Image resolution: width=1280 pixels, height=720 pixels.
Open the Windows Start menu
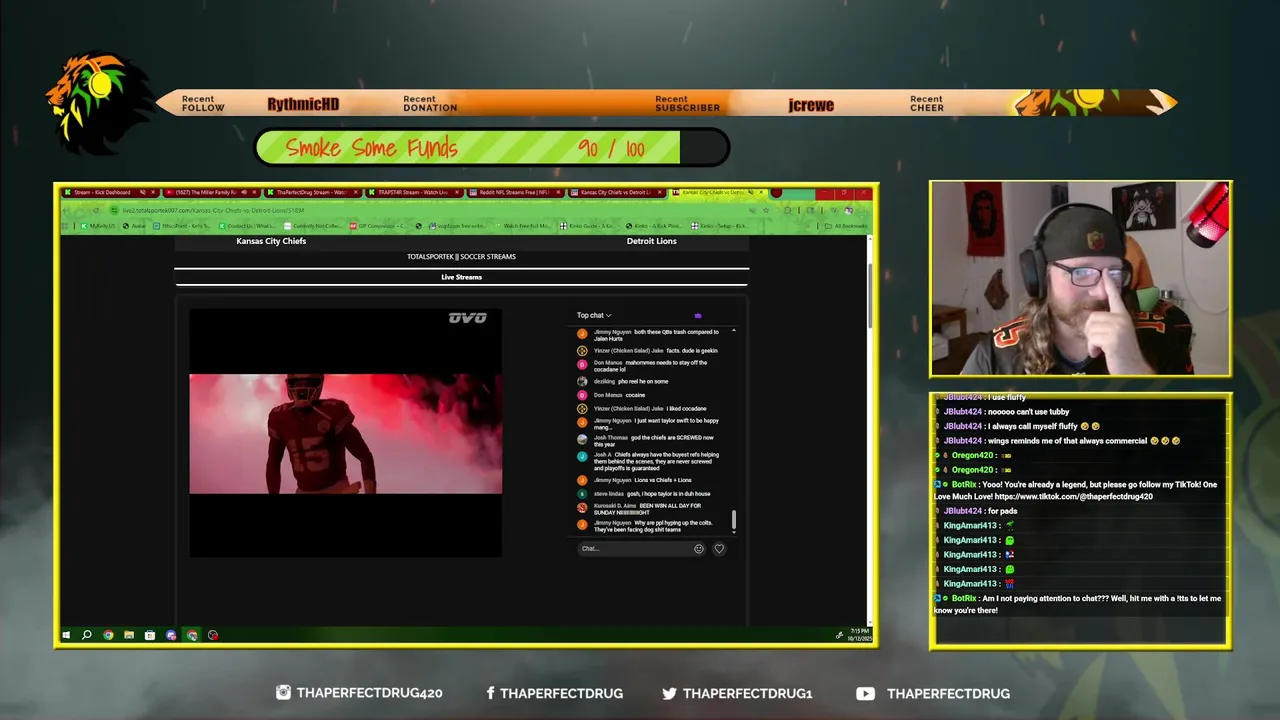pos(67,635)
